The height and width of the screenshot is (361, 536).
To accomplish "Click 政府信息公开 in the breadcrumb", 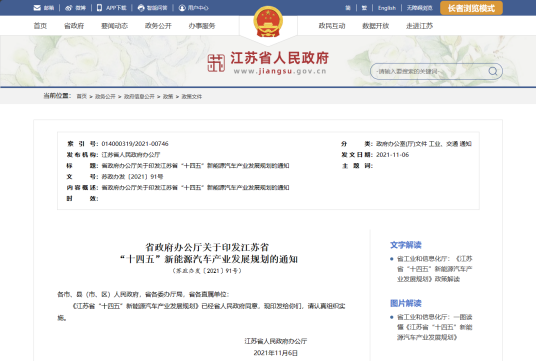I will click(139, 96).
